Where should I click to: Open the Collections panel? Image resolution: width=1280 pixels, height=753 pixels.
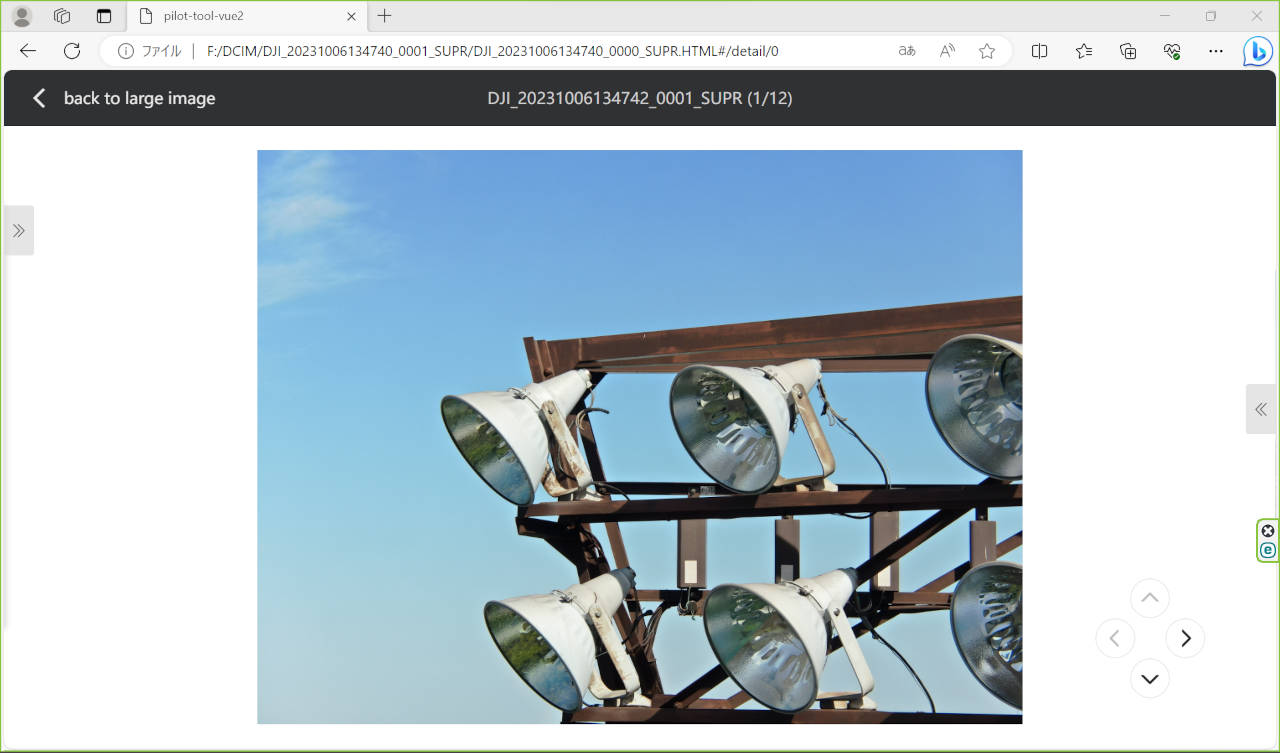1128,51
